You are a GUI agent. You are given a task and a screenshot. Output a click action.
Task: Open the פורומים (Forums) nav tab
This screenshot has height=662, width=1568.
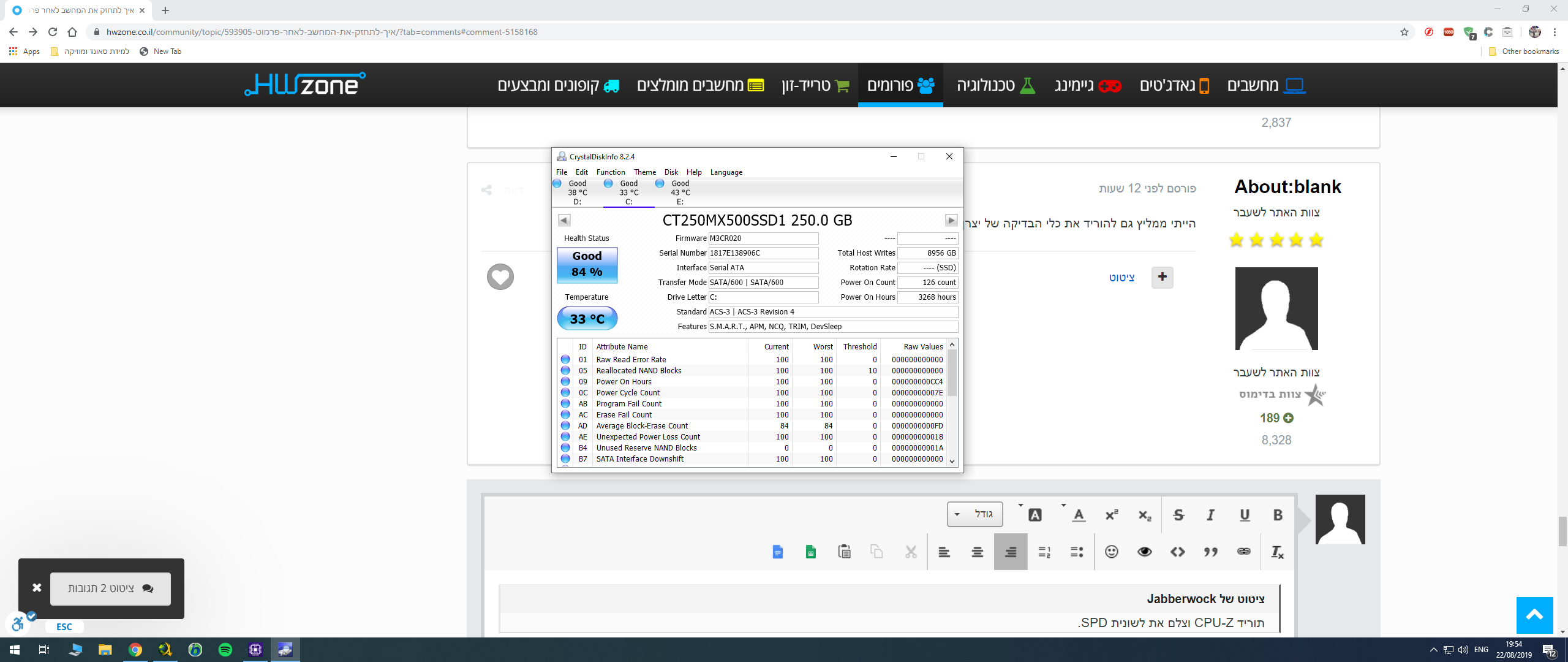click(x=900, y=85)
